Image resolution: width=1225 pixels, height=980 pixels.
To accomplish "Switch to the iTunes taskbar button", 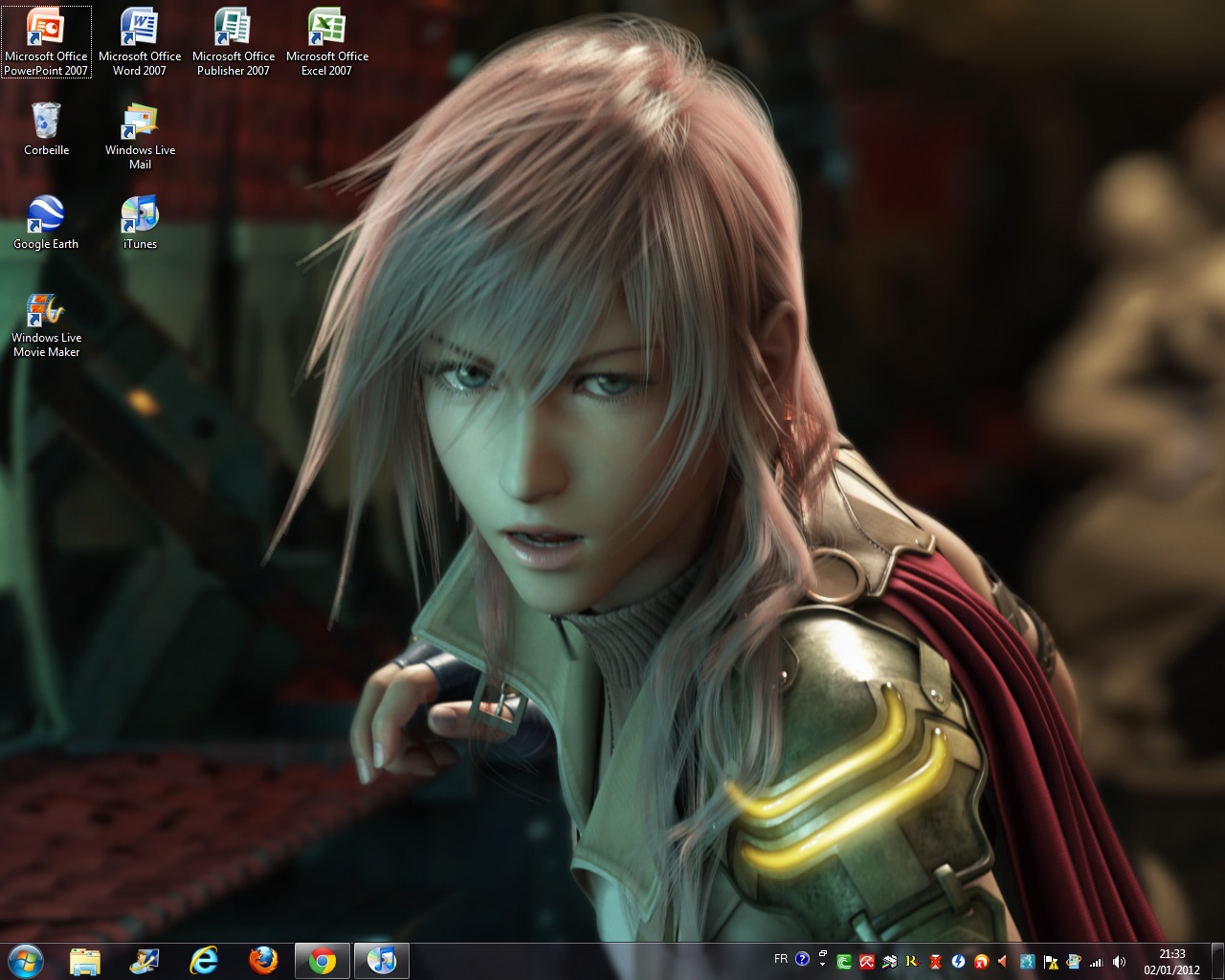I will coord(382,961).
